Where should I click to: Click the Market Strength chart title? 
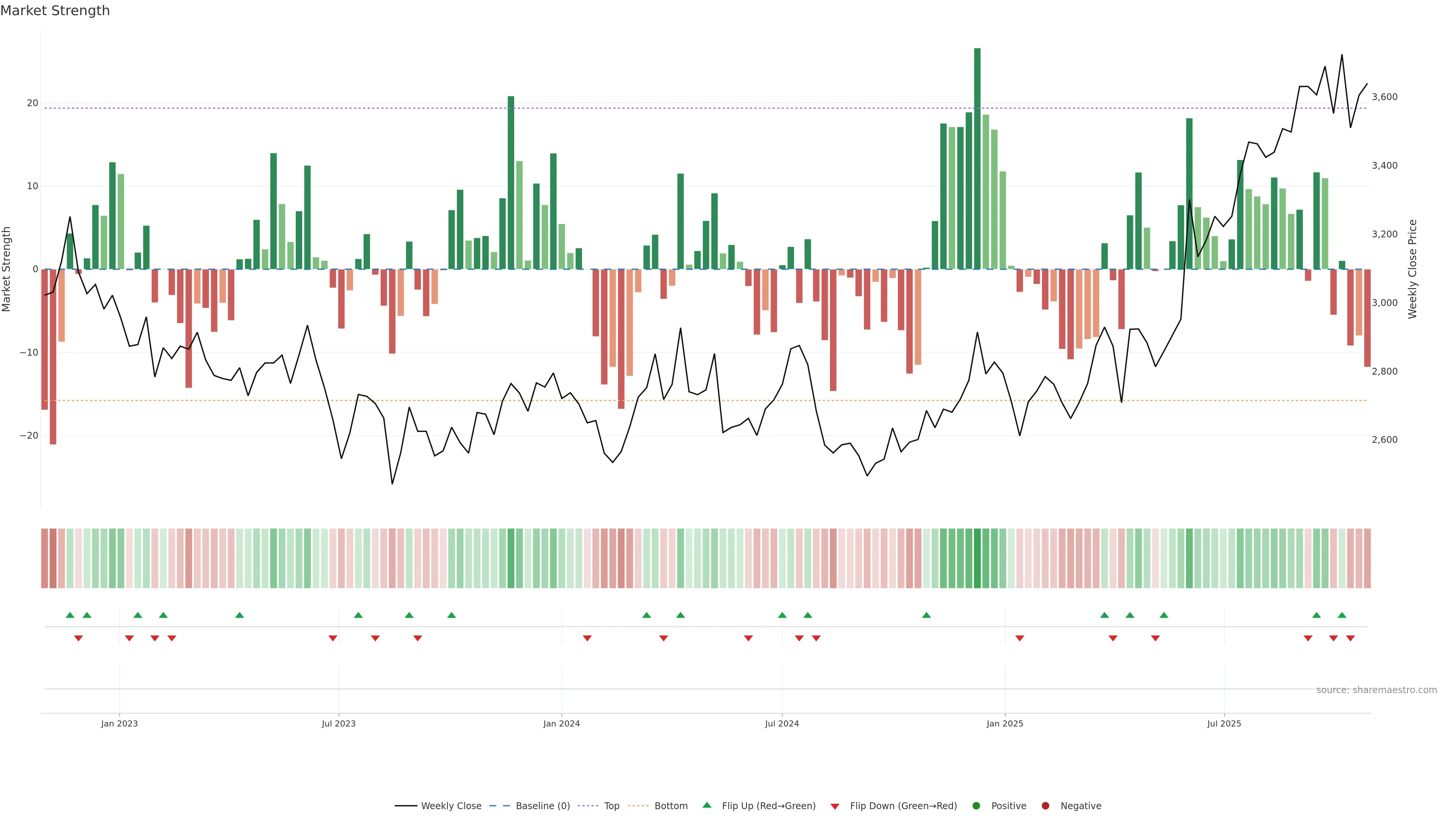pyautogui.click(x=55, y=11)
